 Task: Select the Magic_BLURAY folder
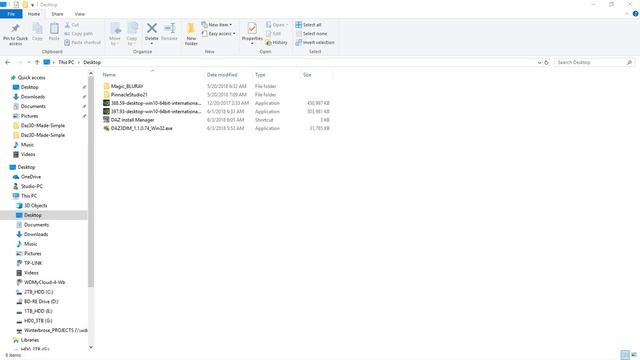pyautogui.click(x=127, y=86)
